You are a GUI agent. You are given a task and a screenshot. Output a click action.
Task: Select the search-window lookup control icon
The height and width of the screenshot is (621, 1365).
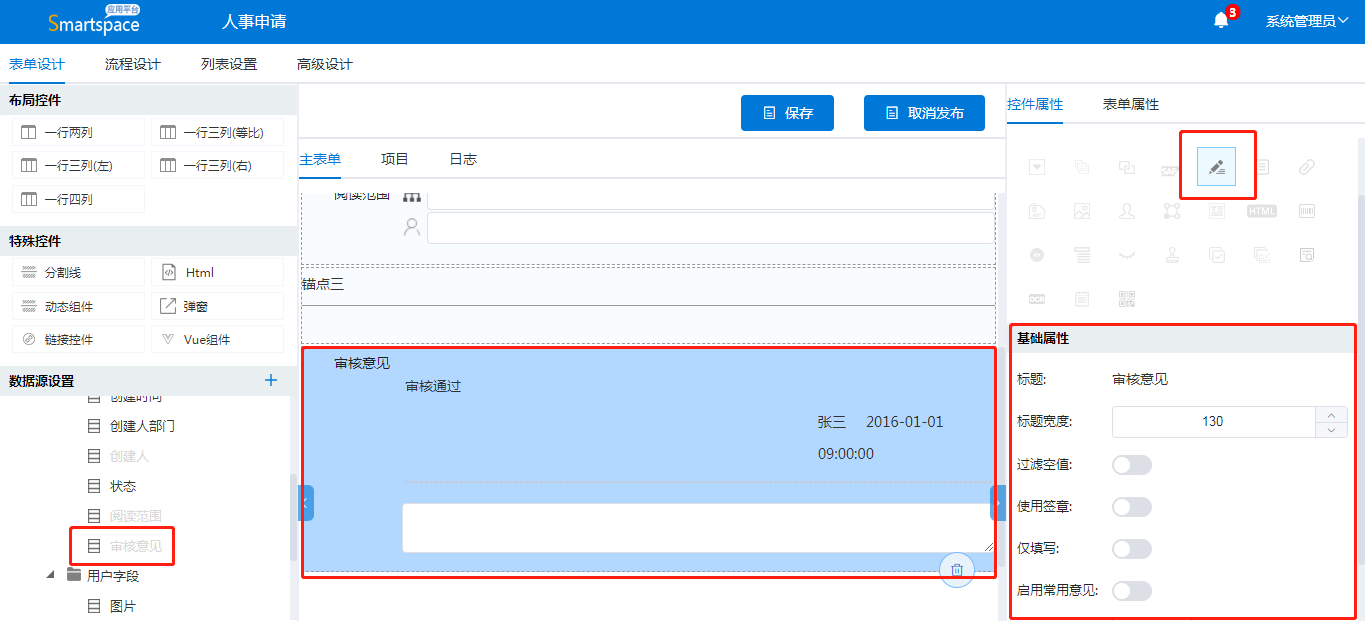coord(1307,255)
